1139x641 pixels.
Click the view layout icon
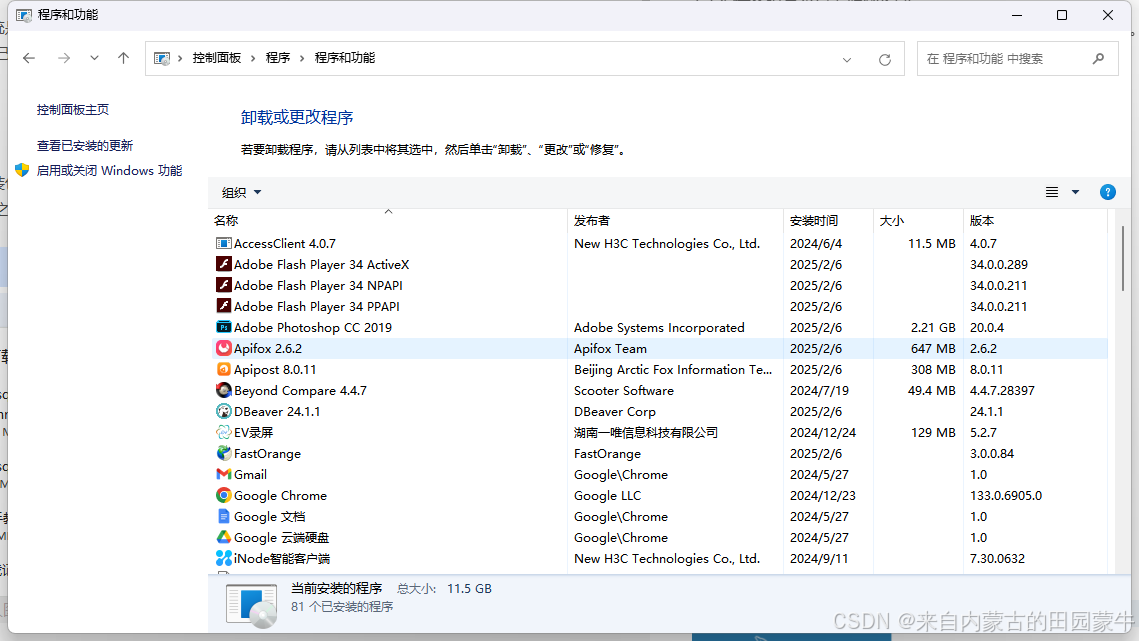[x=1052, y=193]
